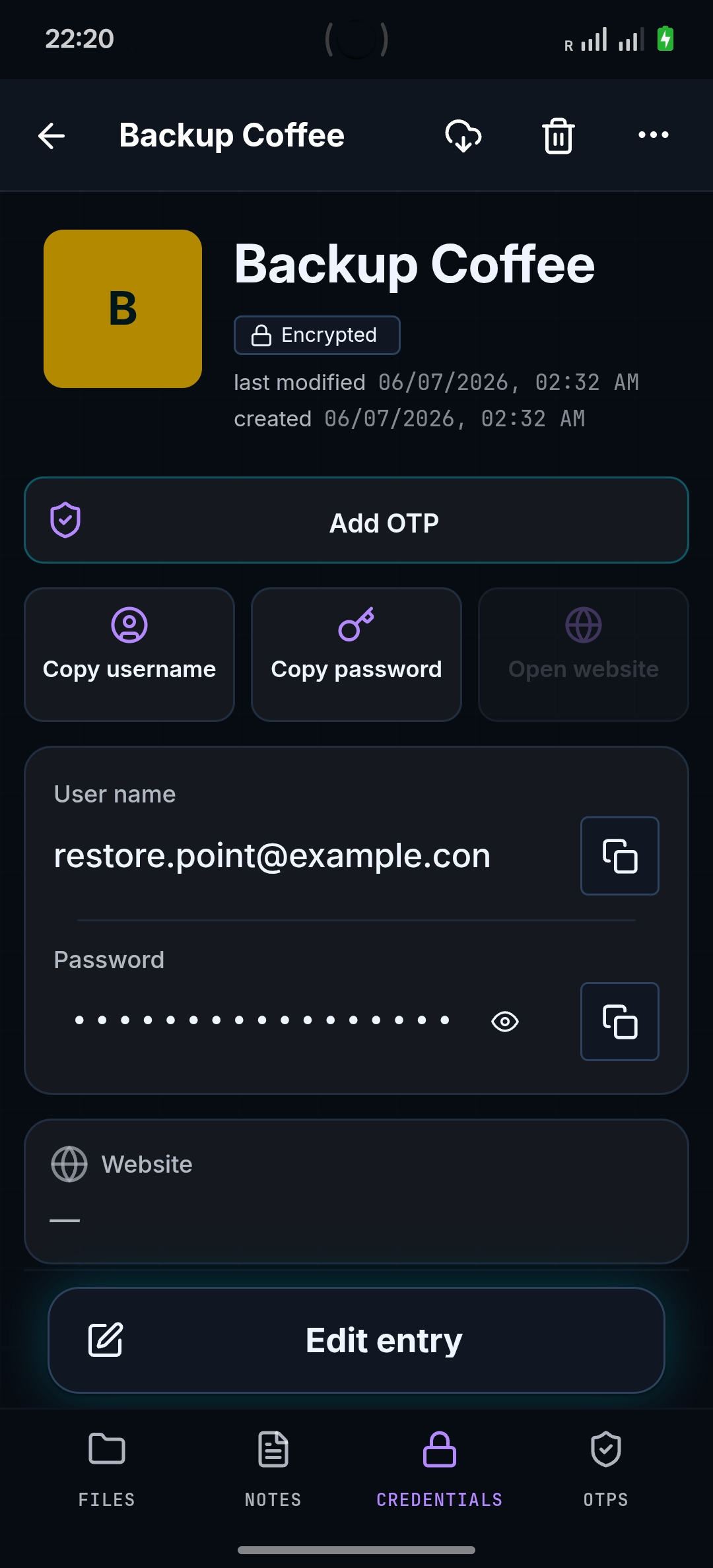Copy the user name with its copy icon

[x=620, y=856]
